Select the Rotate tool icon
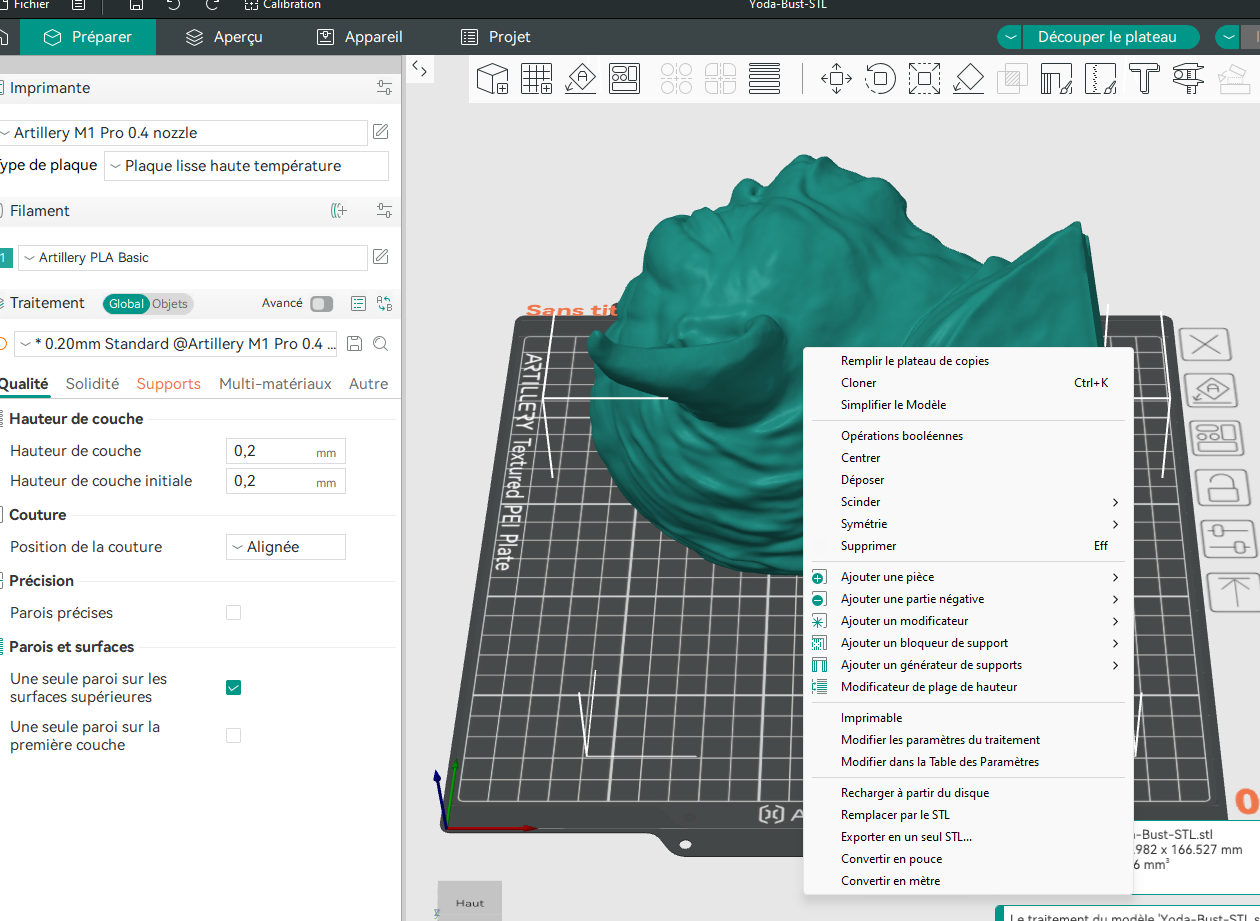This screenshot has width=1260, height=921. coord(880,78)
